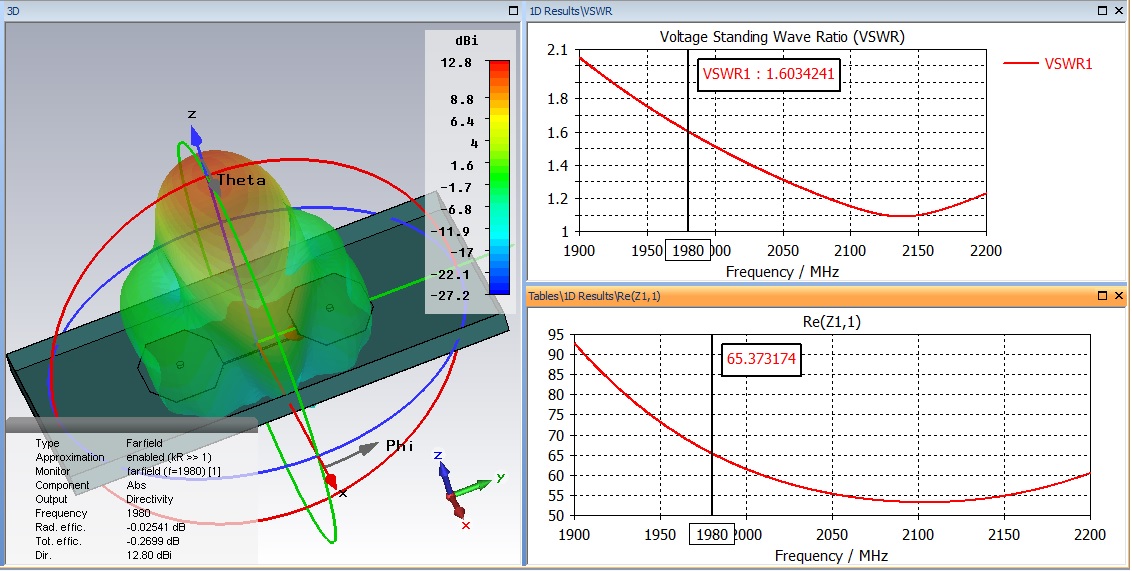
Task: Close the 1D Results\VSWR window
Action: coord(1119,11)
